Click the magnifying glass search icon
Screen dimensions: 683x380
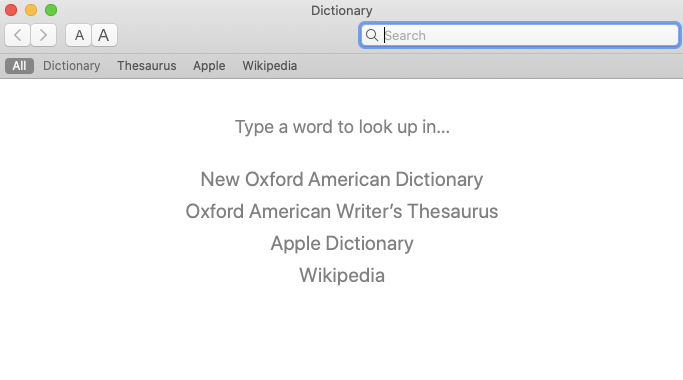pyautogui.click(x=372, y=35)
